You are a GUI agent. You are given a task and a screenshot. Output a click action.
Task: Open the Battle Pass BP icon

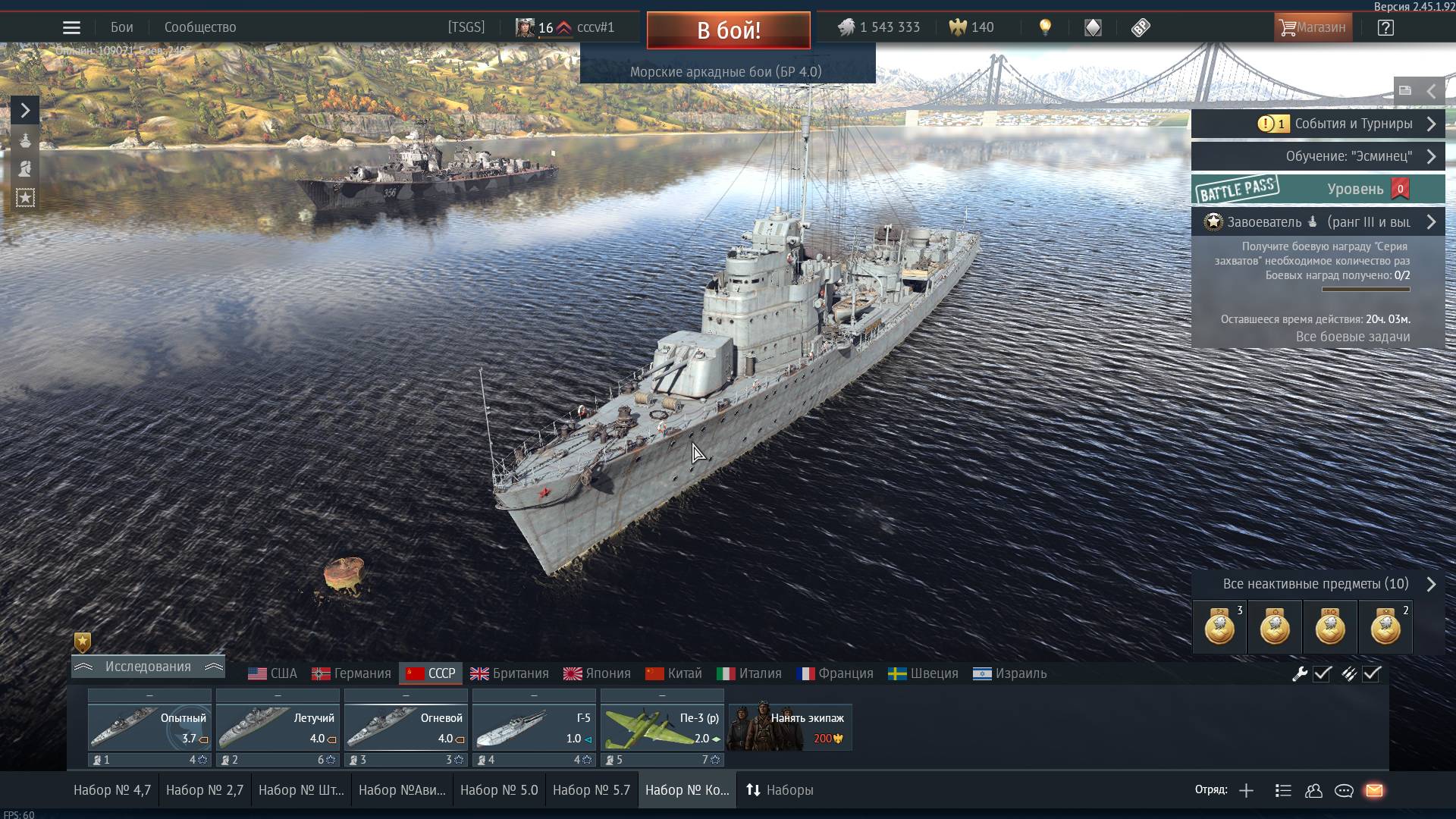pos(1141,27)
